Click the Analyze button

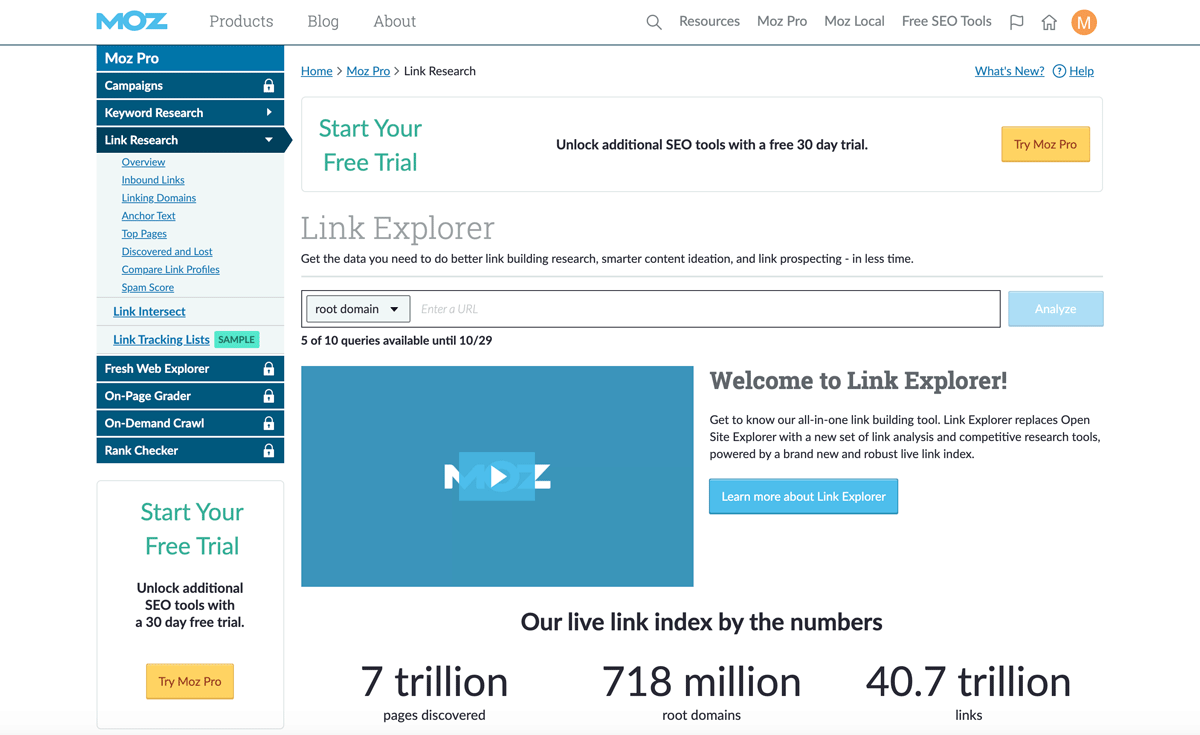click(1055, 309)
